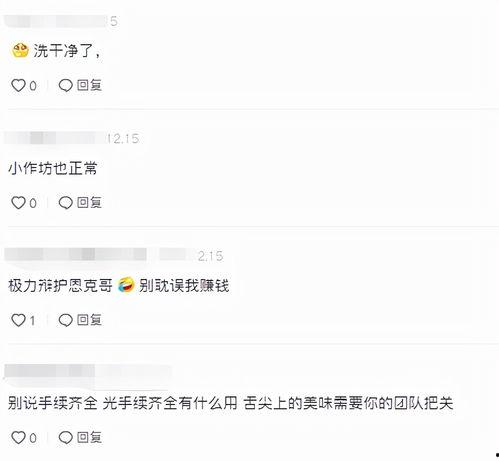Click the like count 1 on the third comment
Screen dimensions: 499x461
(32, 321)
